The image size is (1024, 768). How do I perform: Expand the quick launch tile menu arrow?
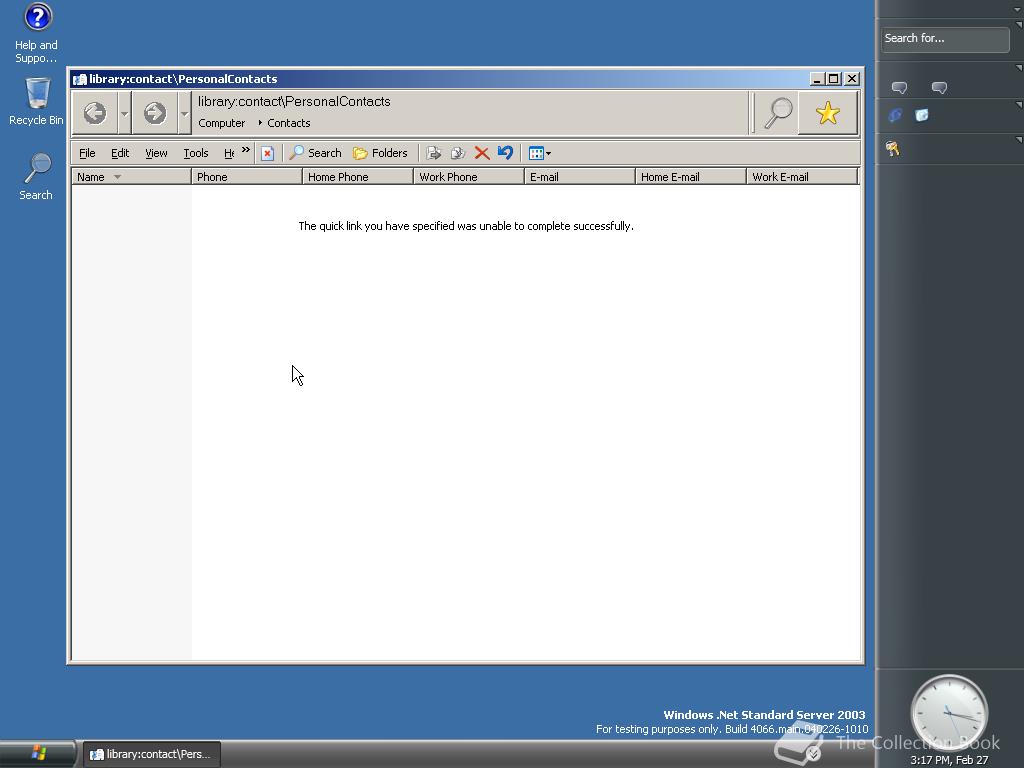coord(1019,104)
